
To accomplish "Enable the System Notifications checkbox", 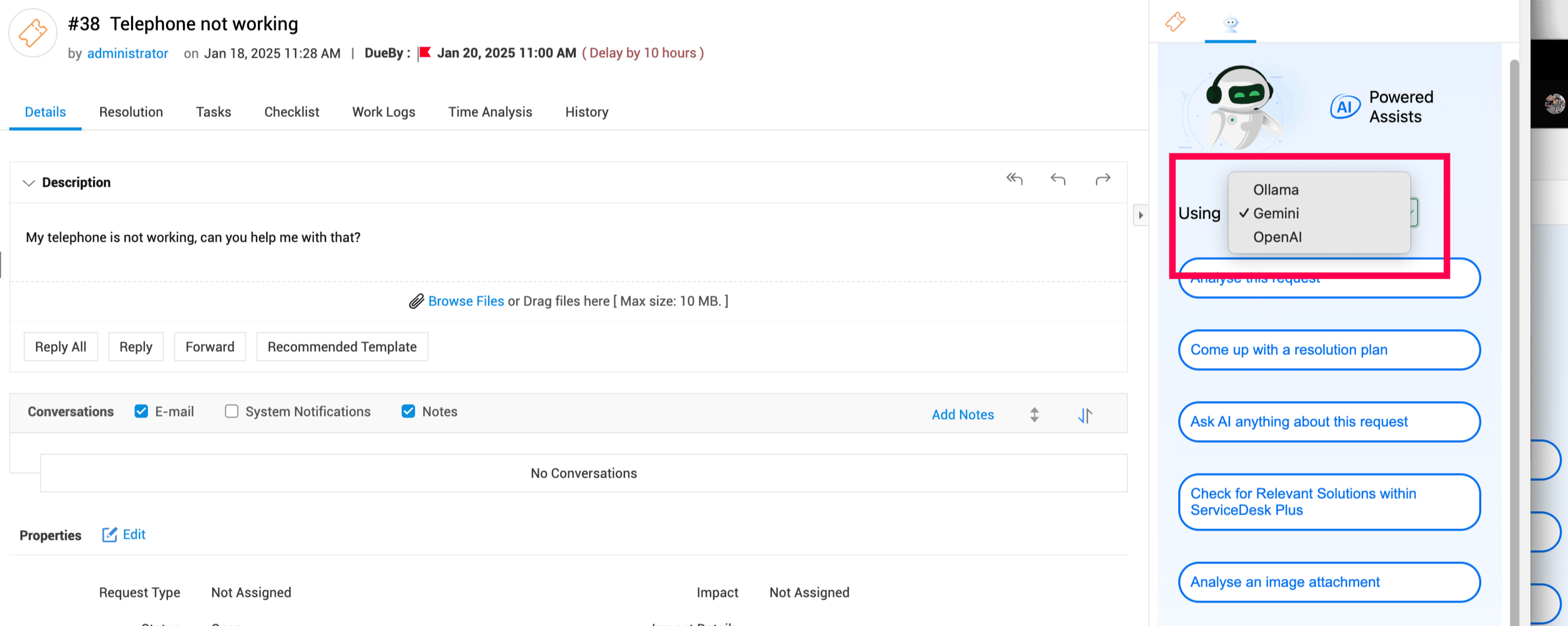I will tap(231, 412).
